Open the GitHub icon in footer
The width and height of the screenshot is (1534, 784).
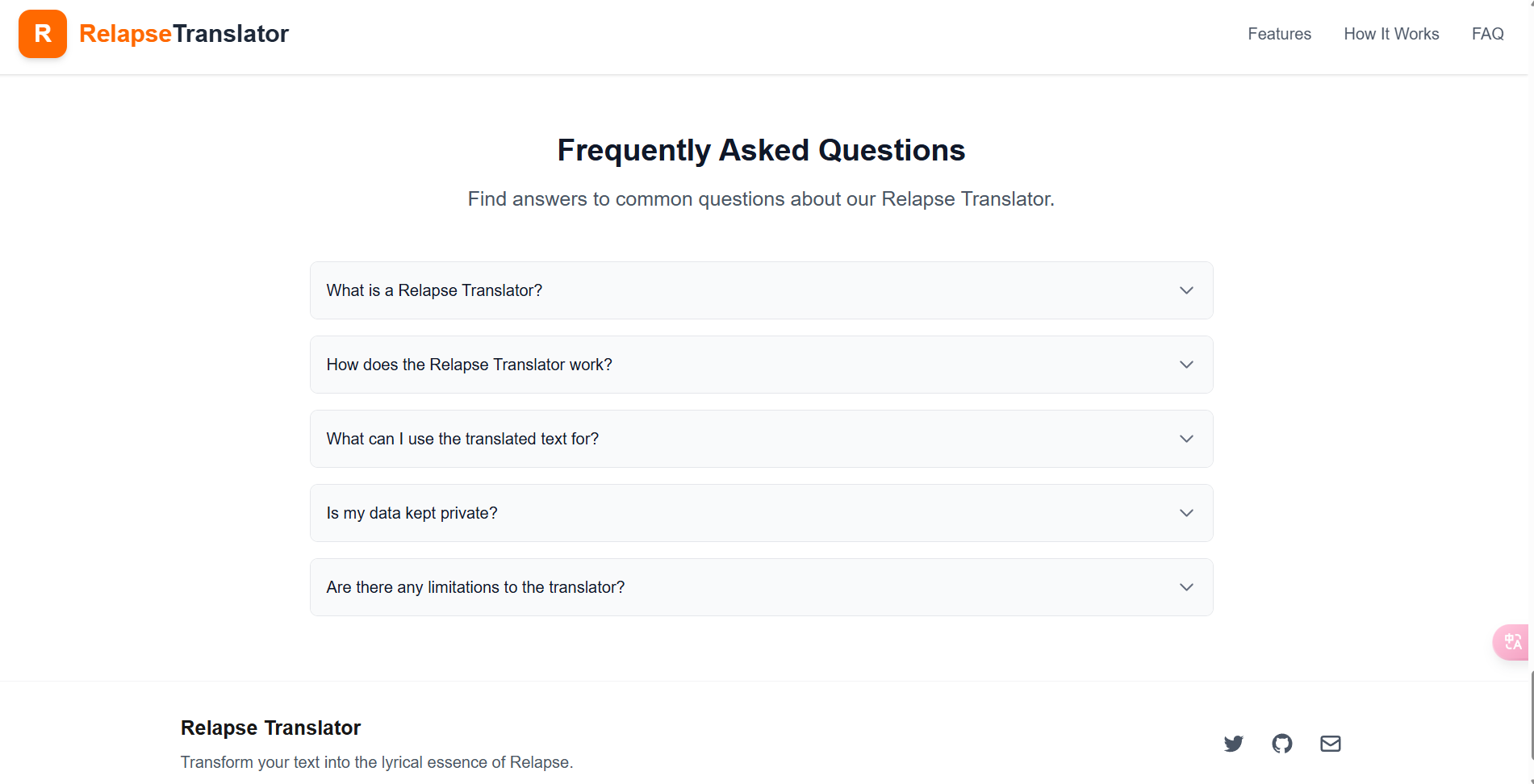[1281, 744]
